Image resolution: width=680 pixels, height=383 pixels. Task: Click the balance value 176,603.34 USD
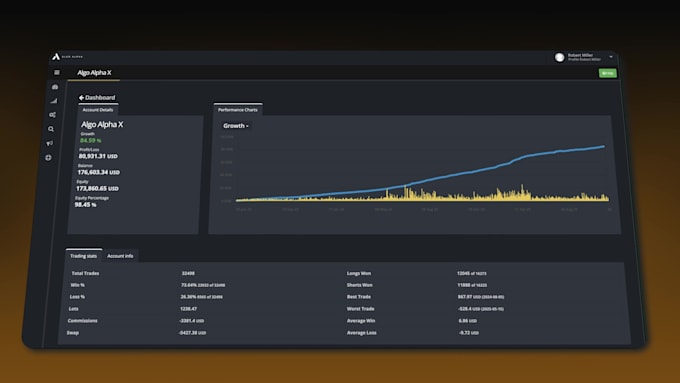pos(98,172)
